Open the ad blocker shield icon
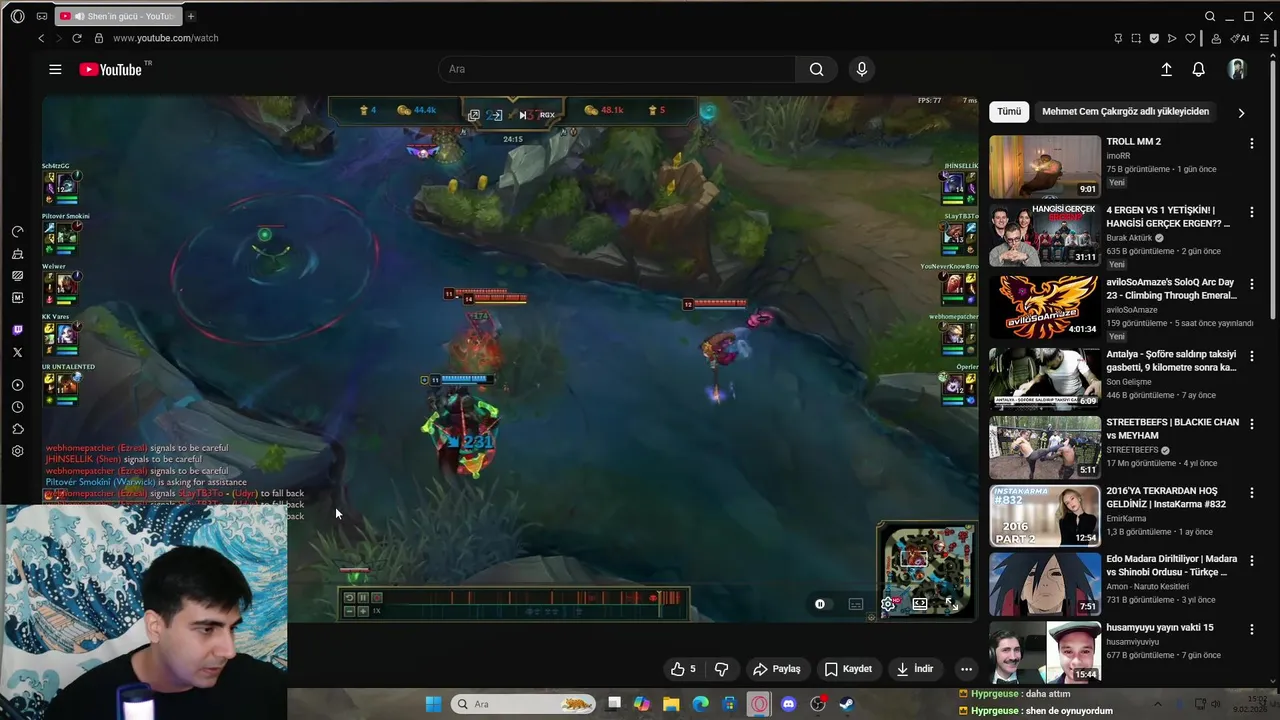This screenshot has height=720, width=1280. coord(1154,38)
